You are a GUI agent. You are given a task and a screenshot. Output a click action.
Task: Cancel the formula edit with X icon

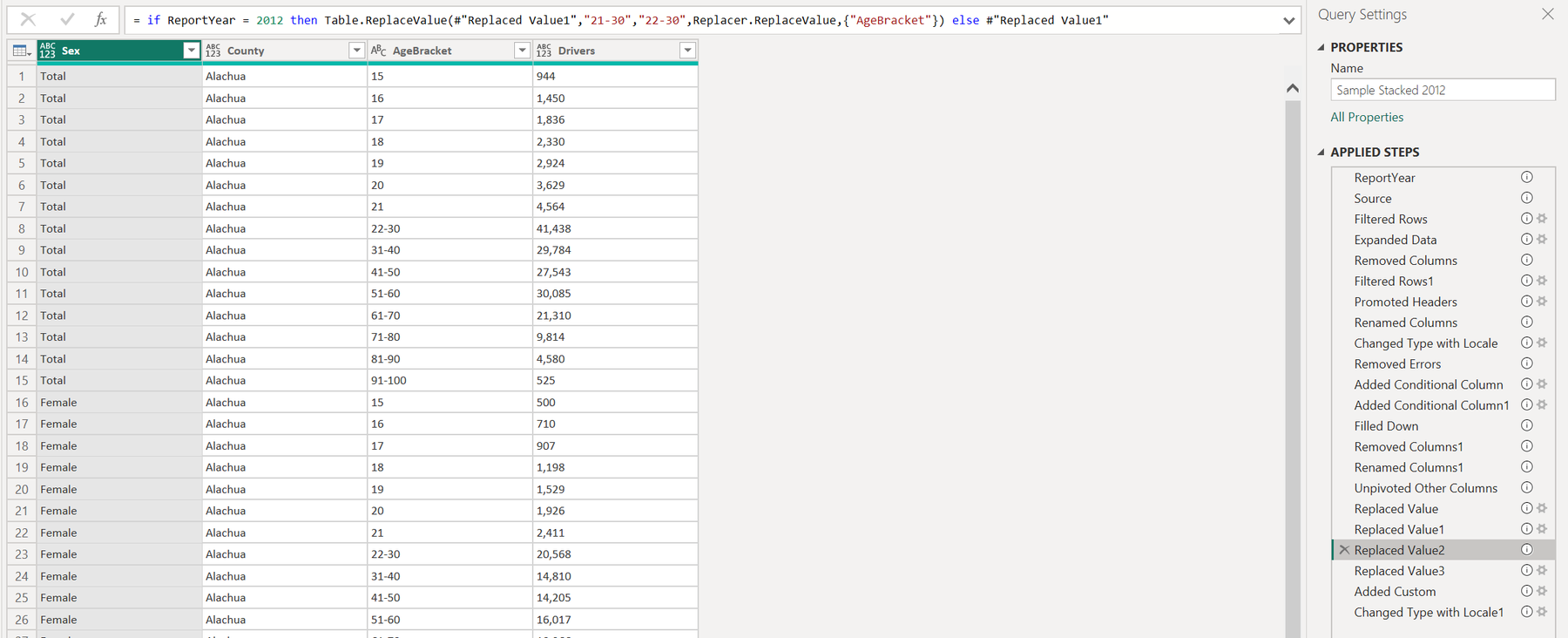(x=28, y=19)
